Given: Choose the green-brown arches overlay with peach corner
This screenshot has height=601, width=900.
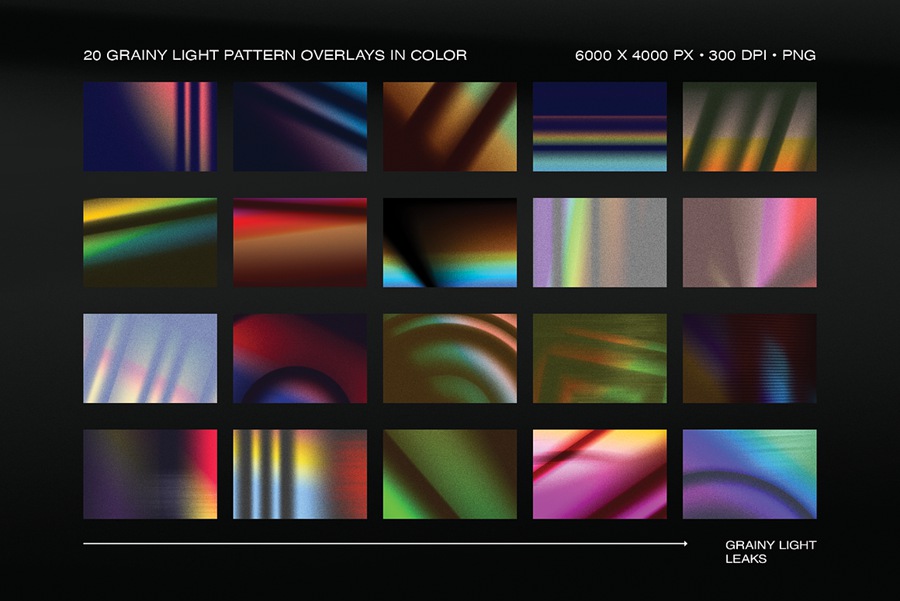Looking at the screenshot, I should point(450,359).
